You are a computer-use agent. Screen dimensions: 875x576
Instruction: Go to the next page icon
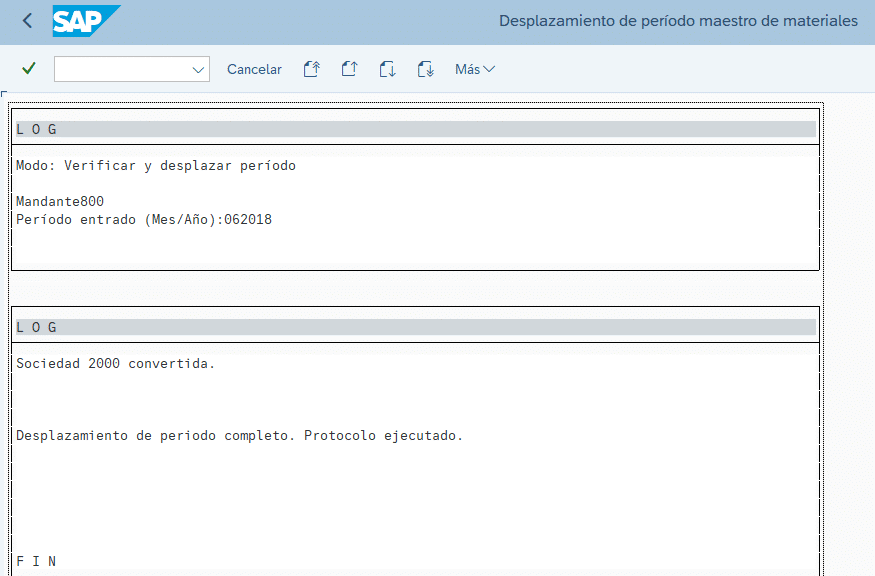tap(387, 69)
